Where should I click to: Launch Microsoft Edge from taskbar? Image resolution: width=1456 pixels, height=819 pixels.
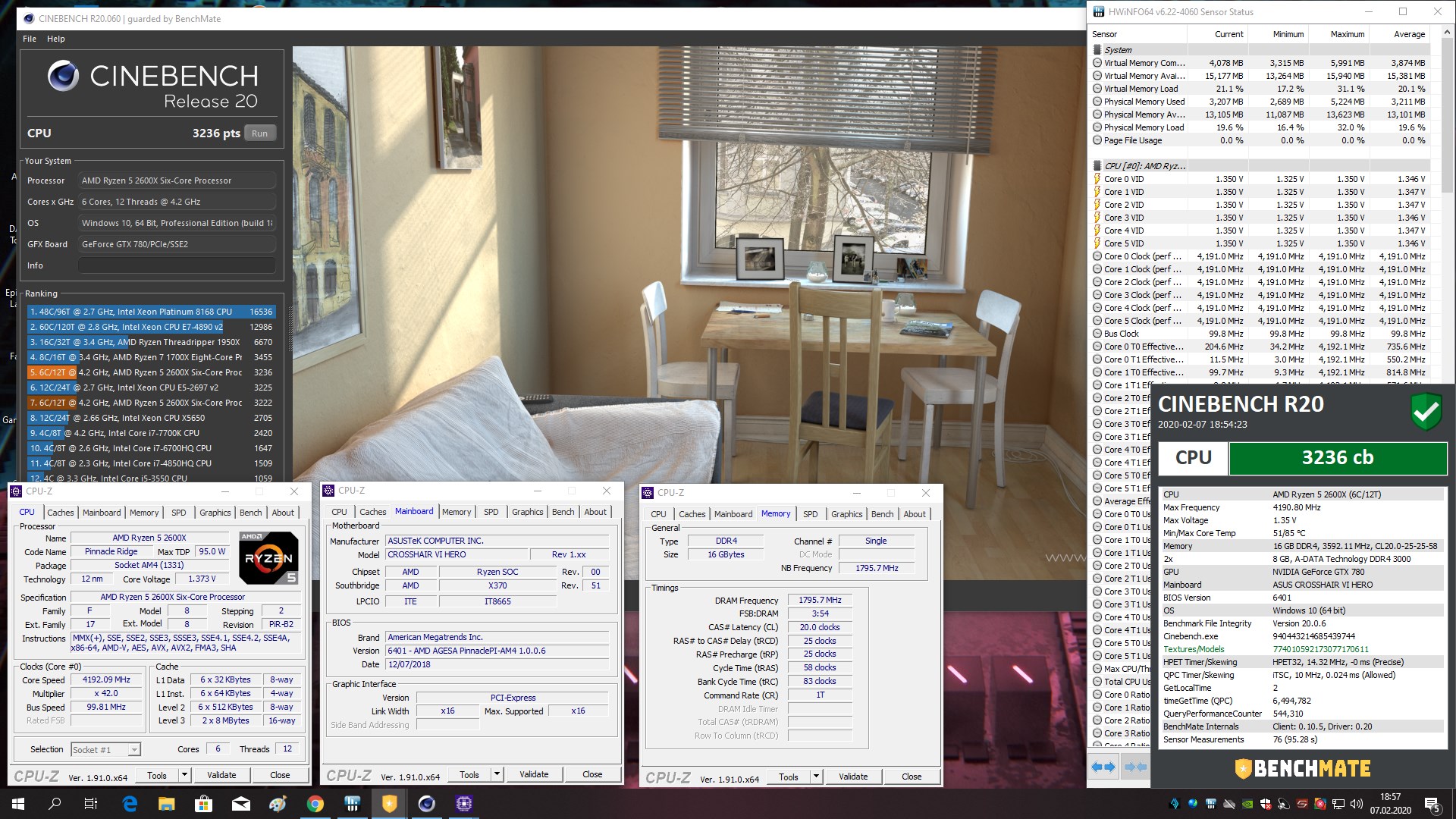point(130,804)
